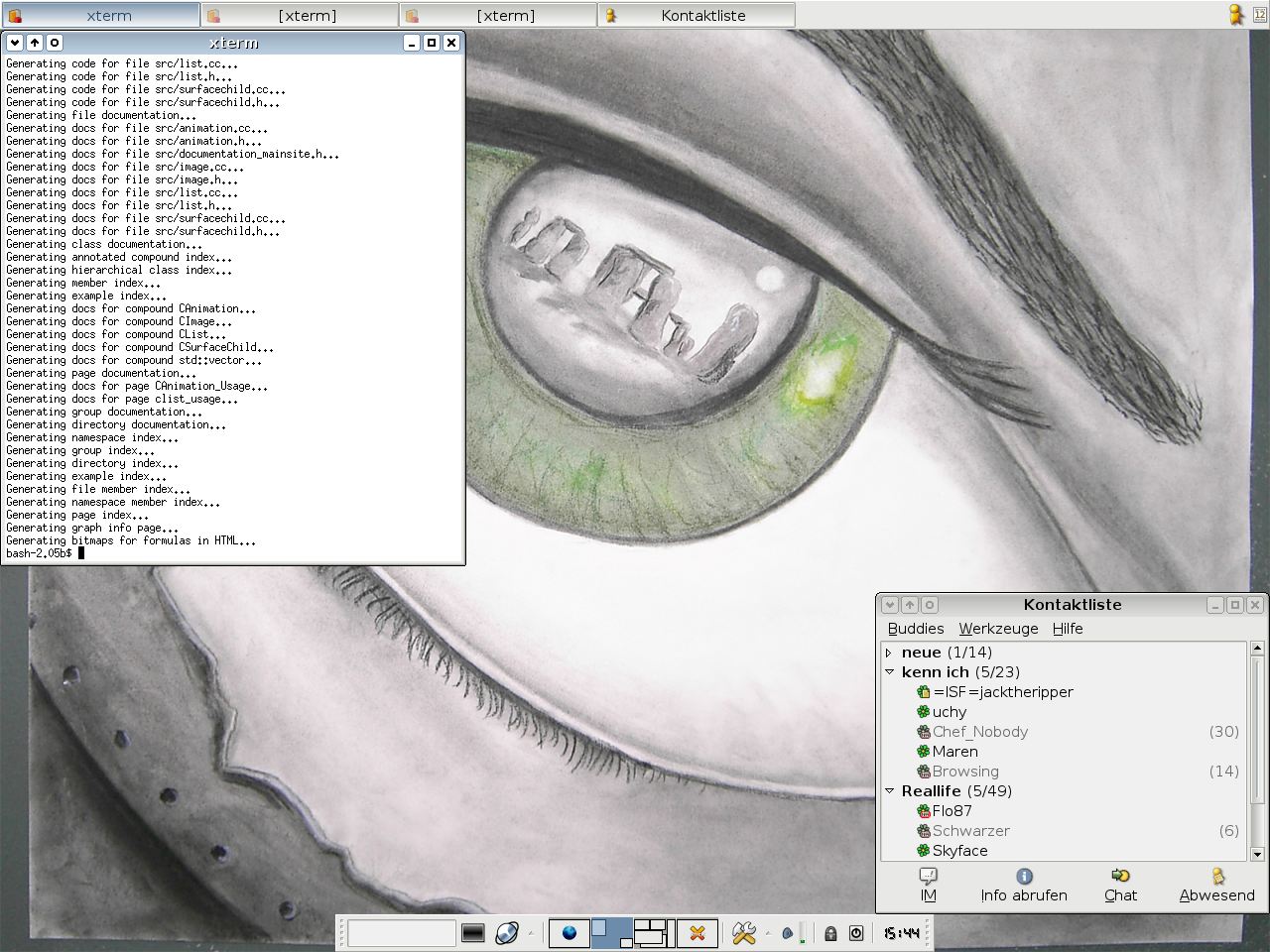
Task: Click the power logout icon in panel
Action: tap(856, 933)
